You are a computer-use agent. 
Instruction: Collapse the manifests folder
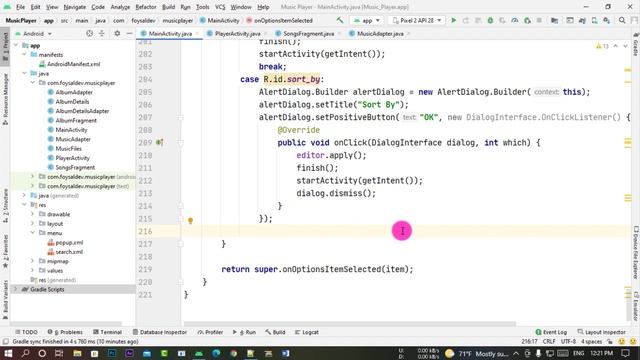pyautogui.click(x=24, y=55)
